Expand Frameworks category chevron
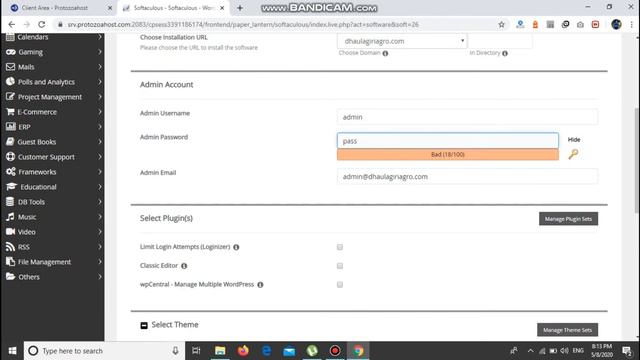 click(100, 172)
